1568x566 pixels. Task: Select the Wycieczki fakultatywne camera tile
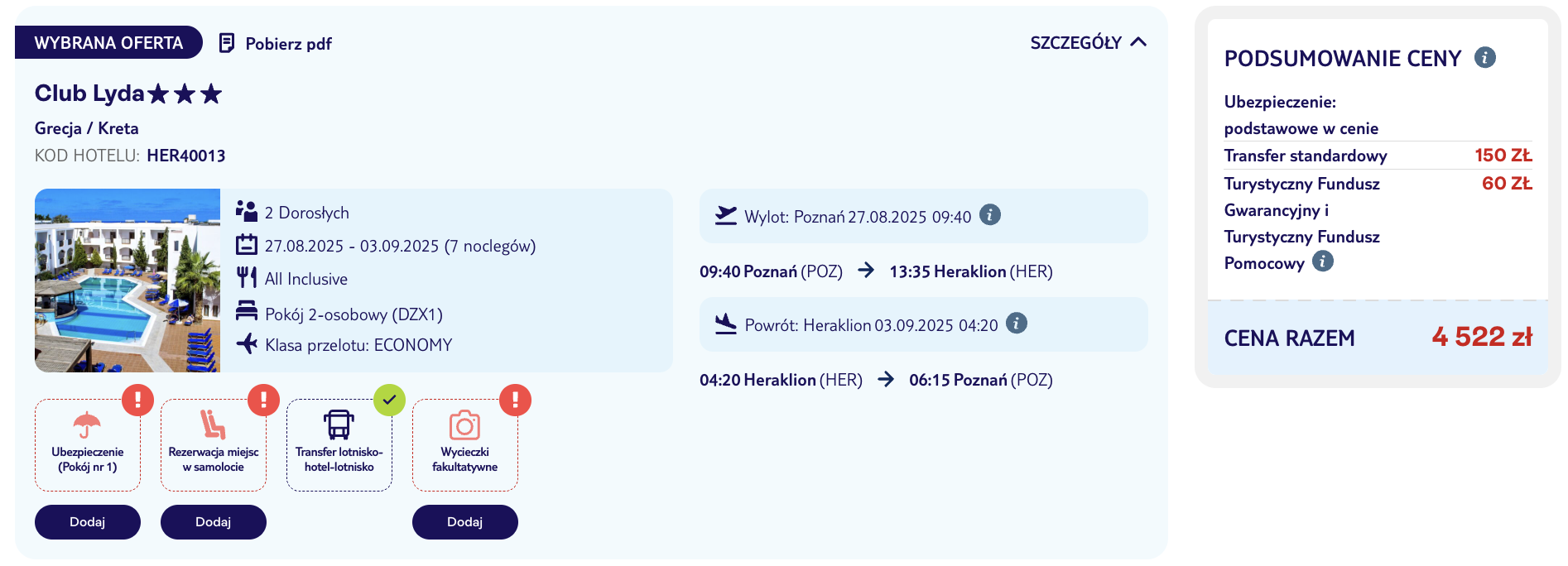coord(465,445)
